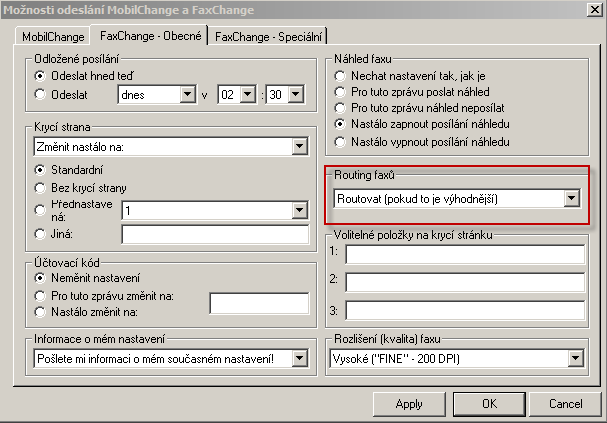
Task: Click optional cover page field 3
Action: coord(465,310)
